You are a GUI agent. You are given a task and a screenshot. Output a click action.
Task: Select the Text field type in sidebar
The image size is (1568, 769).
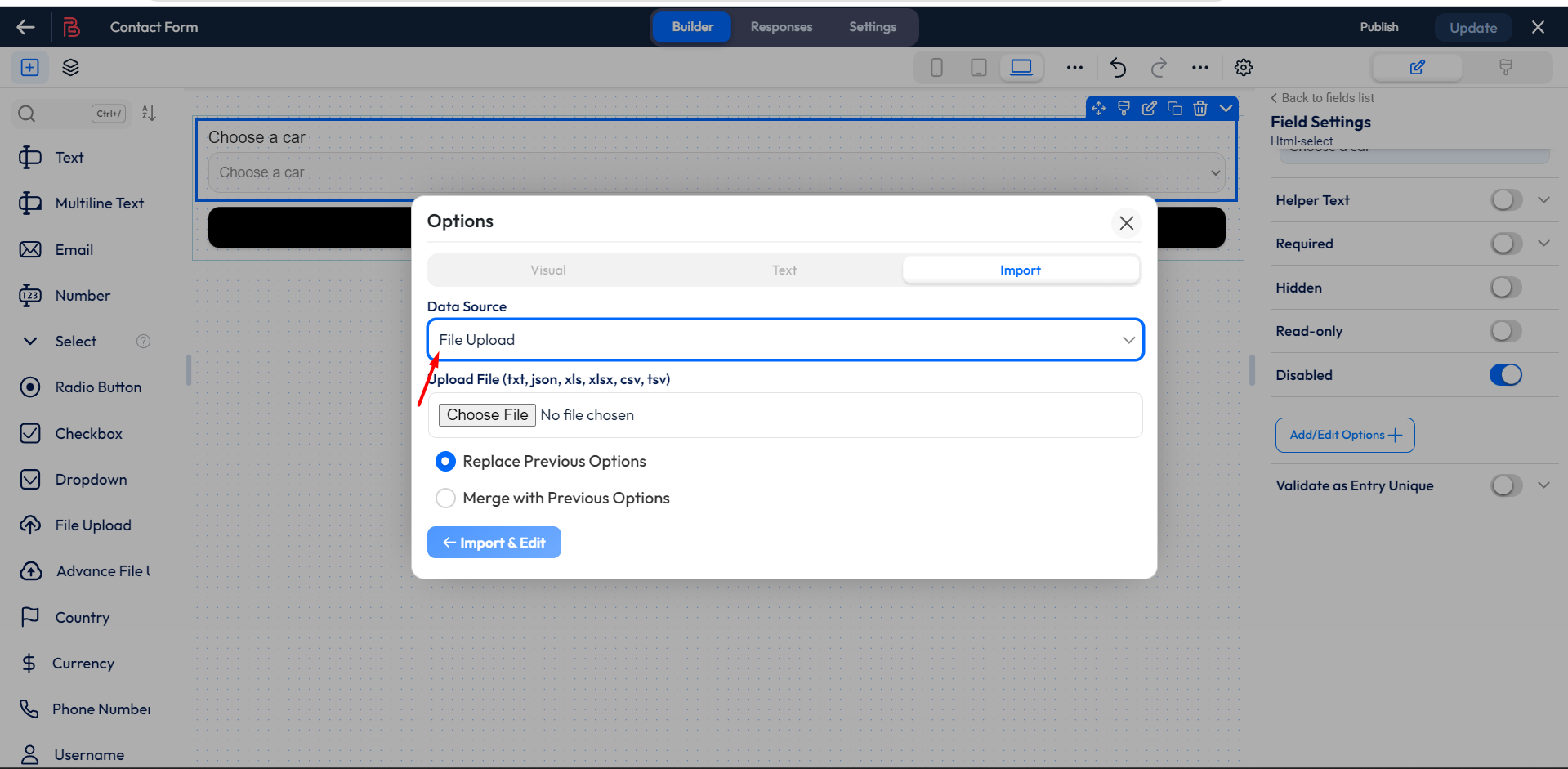(x=69, y=157)
